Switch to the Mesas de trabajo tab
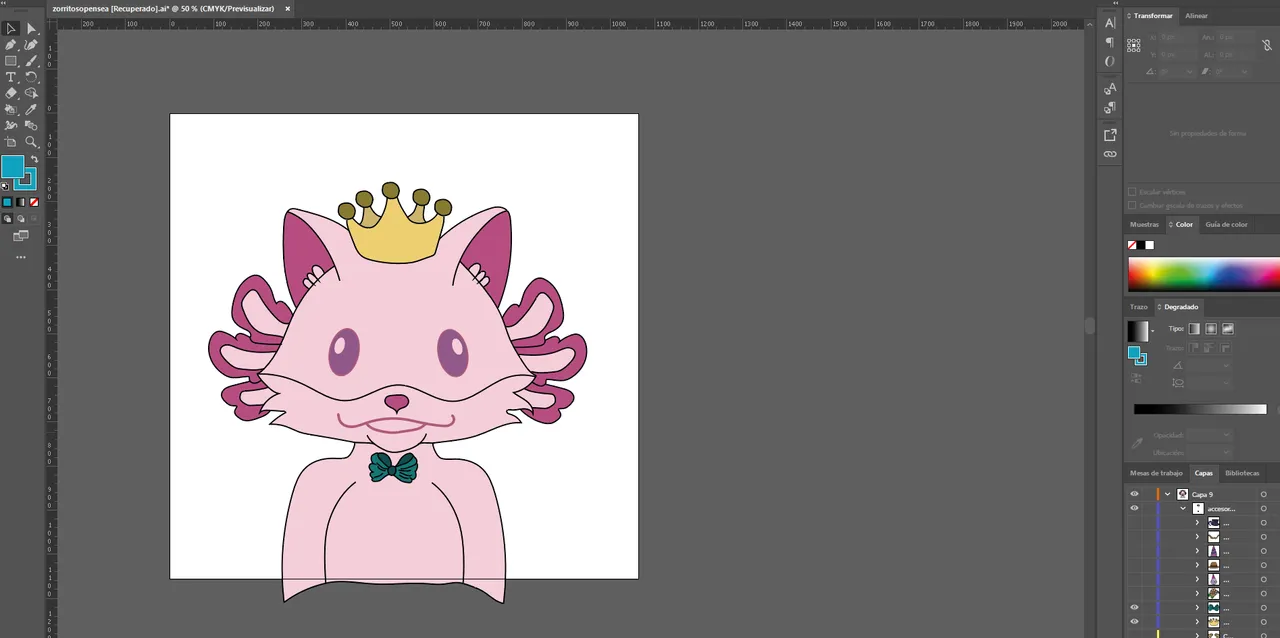The height and width of the screenshot is (638, 1280). click(x=1156, y=473)
